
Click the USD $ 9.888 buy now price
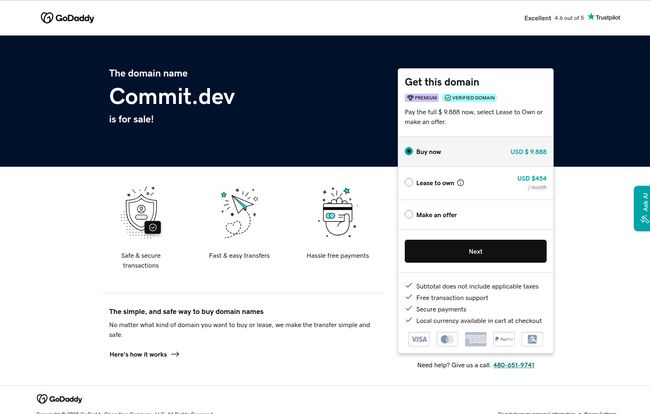pos(529,152)
